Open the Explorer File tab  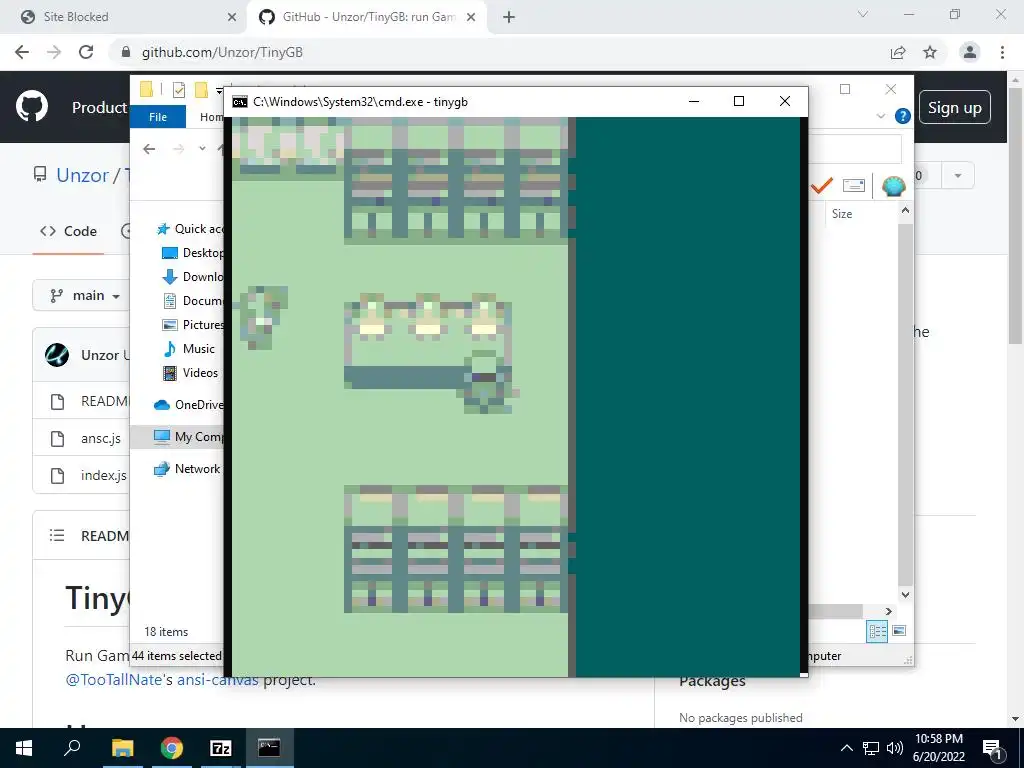tap(158, 117)
